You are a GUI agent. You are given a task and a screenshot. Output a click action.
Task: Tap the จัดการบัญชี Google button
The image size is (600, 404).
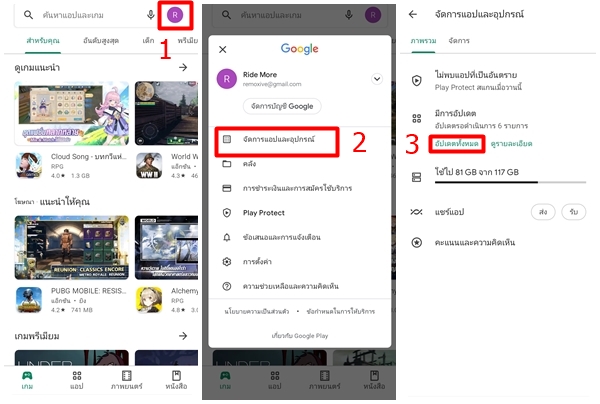click(282, 106)
